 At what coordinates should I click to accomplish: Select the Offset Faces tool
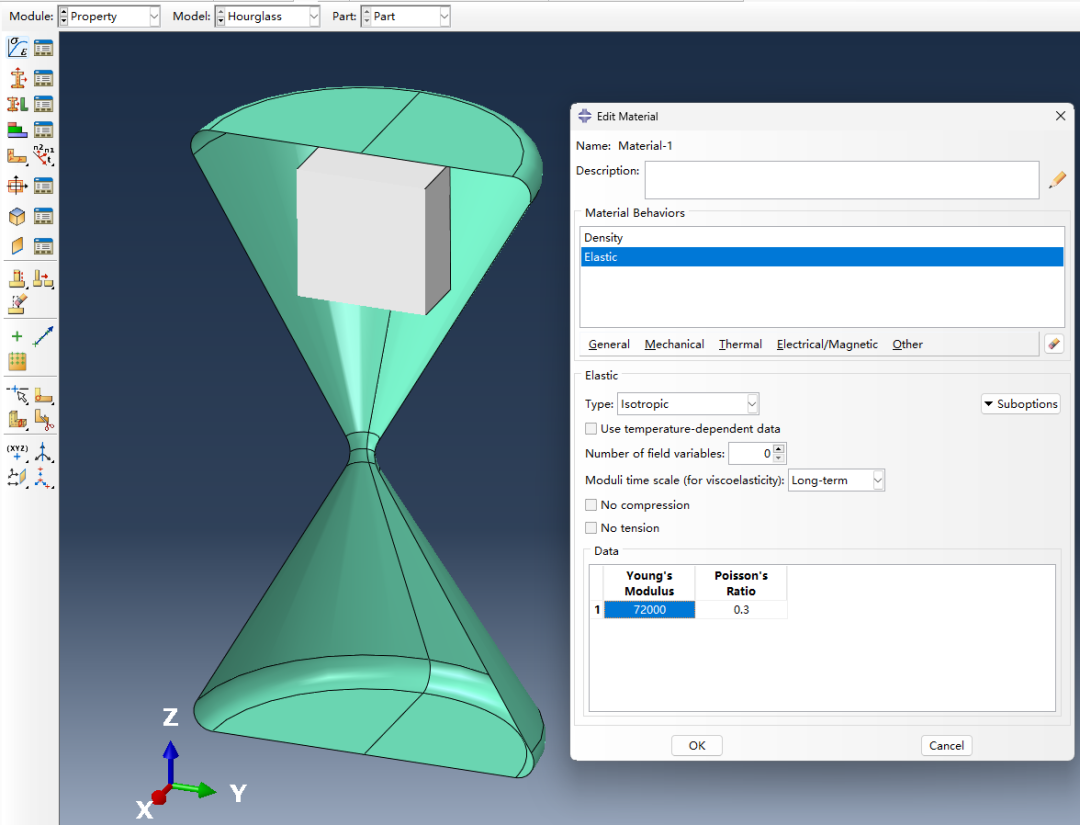[x=43, y=279]
